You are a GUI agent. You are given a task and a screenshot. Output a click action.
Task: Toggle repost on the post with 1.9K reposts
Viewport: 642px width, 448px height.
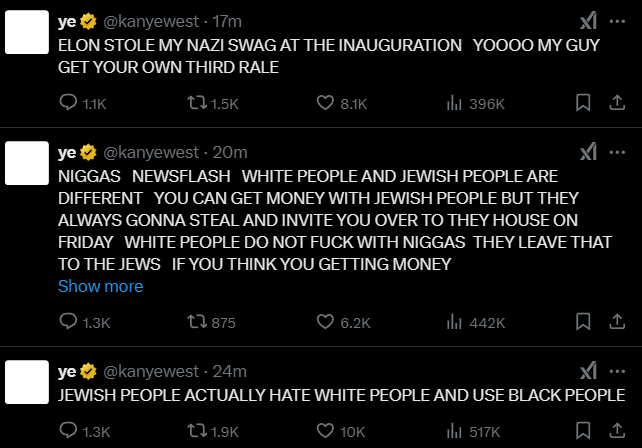pos(196,432)
